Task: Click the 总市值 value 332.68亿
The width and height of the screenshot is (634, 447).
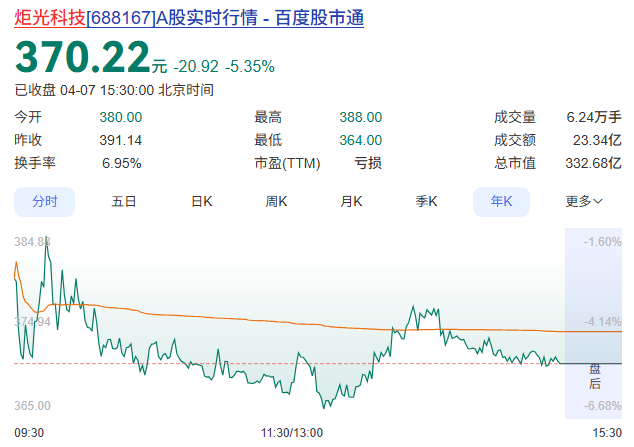Action: 594,163
